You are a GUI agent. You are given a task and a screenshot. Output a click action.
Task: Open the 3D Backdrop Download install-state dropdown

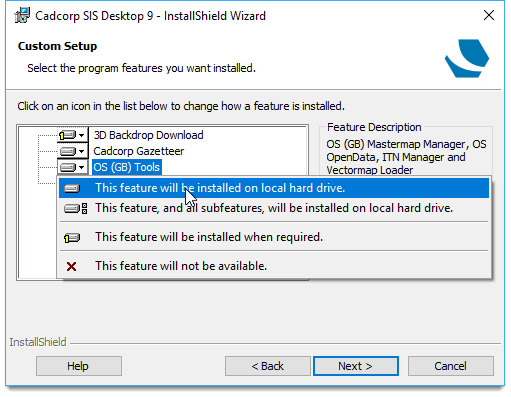(72, 135)
